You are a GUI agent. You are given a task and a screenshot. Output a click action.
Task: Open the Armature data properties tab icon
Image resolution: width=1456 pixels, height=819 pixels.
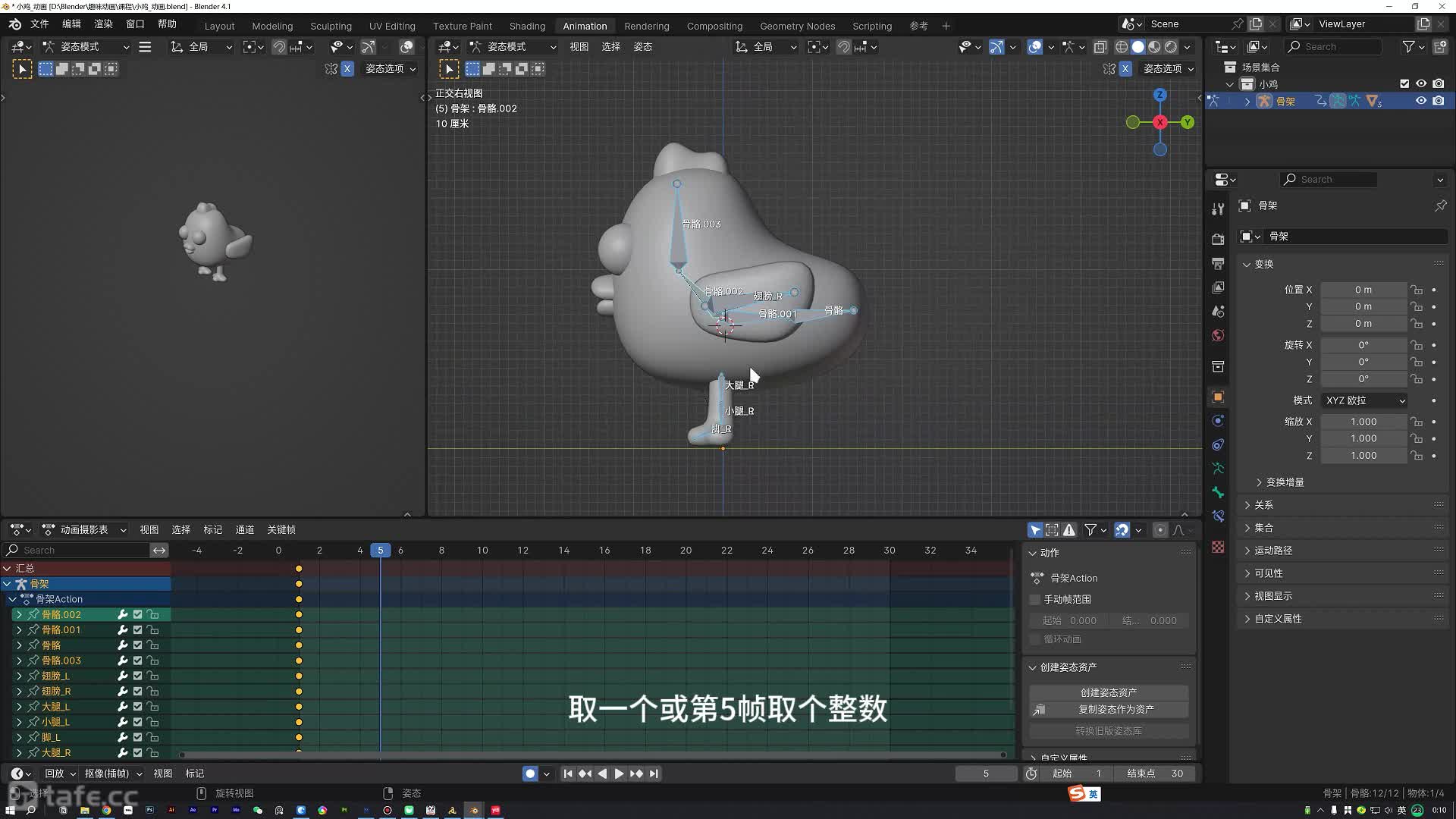point(1218,469)
